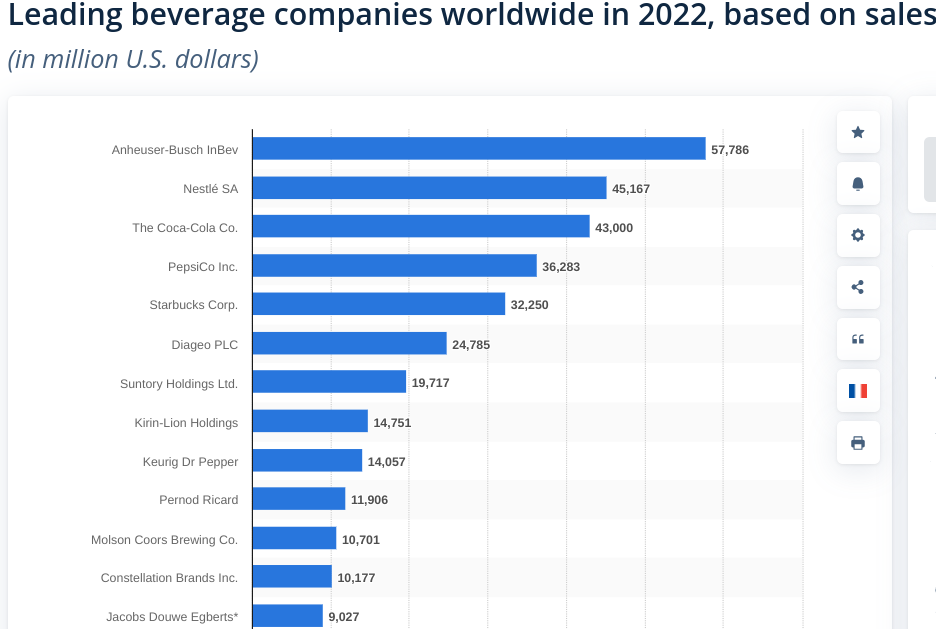Viewport: 936px width, 629px height.
Task: Click the value 19,717
Action: [x=430, y=383]
